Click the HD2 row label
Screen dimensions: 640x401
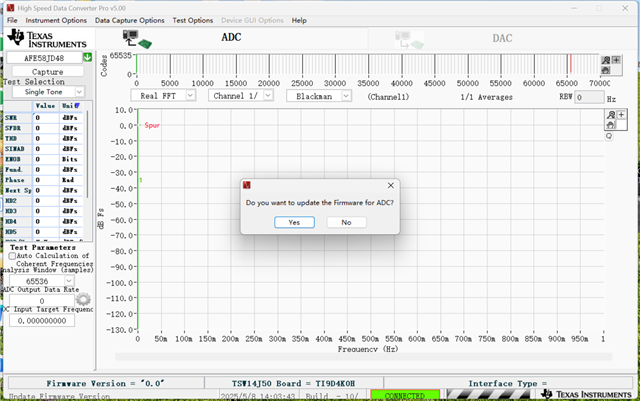(18, 201)
